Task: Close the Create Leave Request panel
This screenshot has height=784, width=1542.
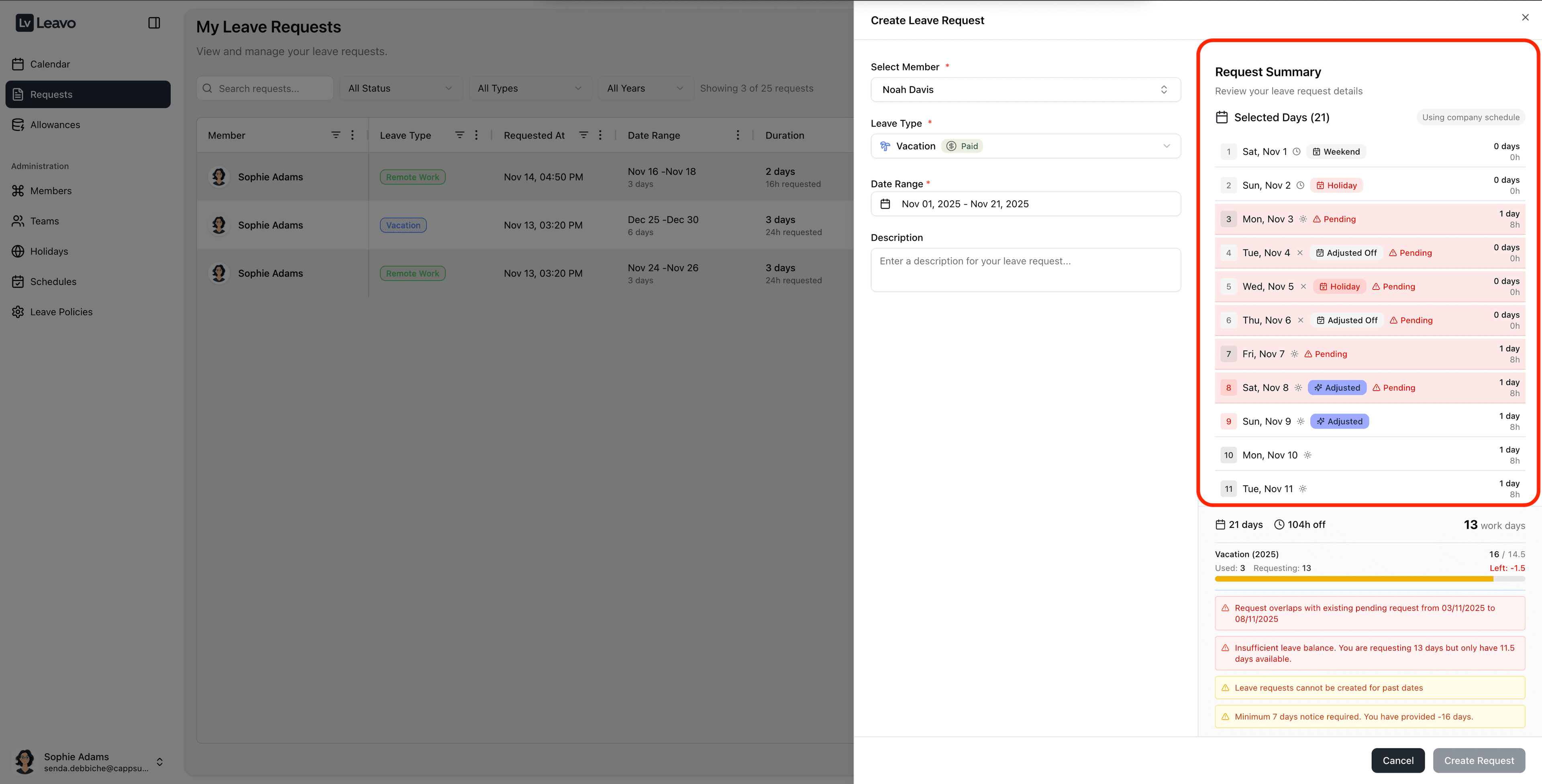Action: pyautogui.click(x=1525, y=17)
